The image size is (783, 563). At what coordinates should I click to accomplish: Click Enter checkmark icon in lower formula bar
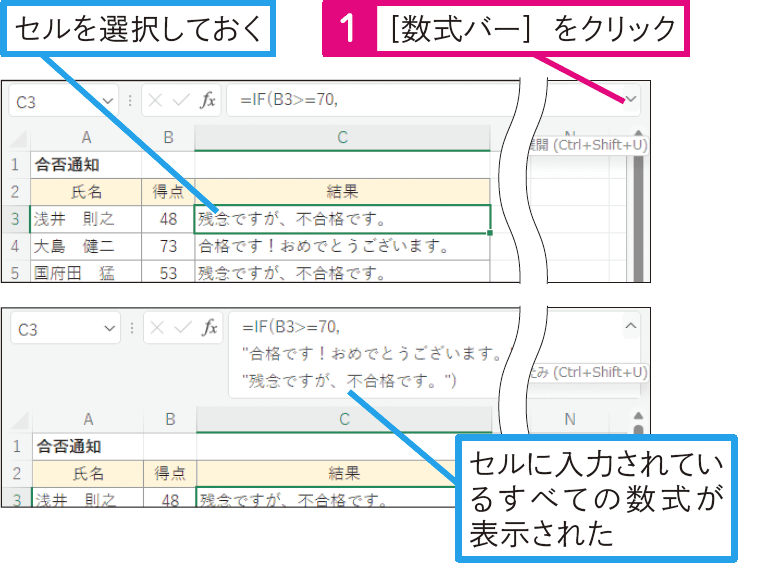pyautogui.click(x=183, y=328)
